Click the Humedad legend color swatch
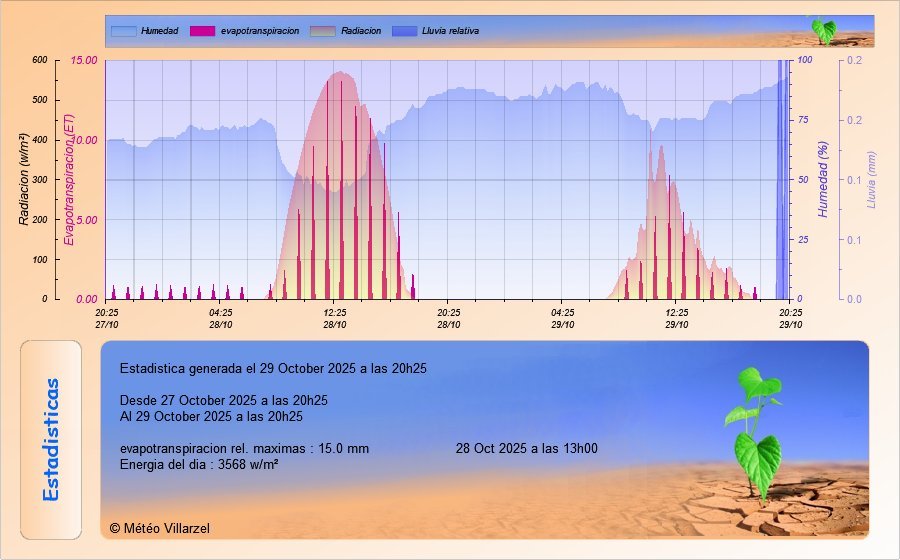 [x=123, y=31]
